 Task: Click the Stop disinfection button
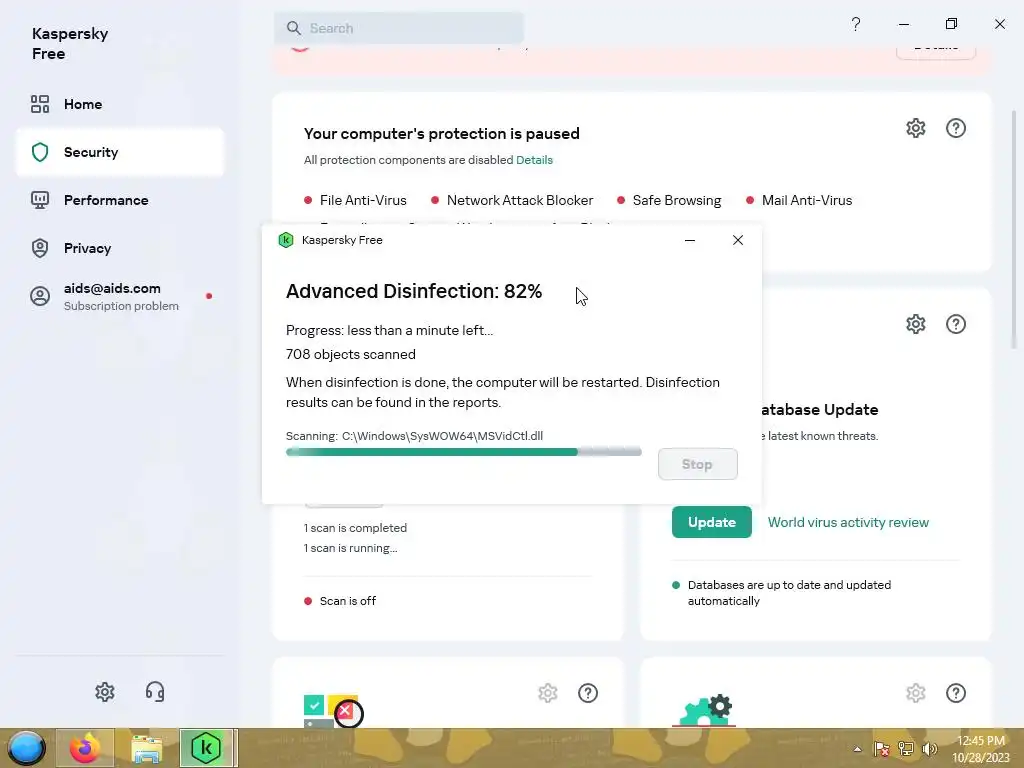tap(697, 464)
